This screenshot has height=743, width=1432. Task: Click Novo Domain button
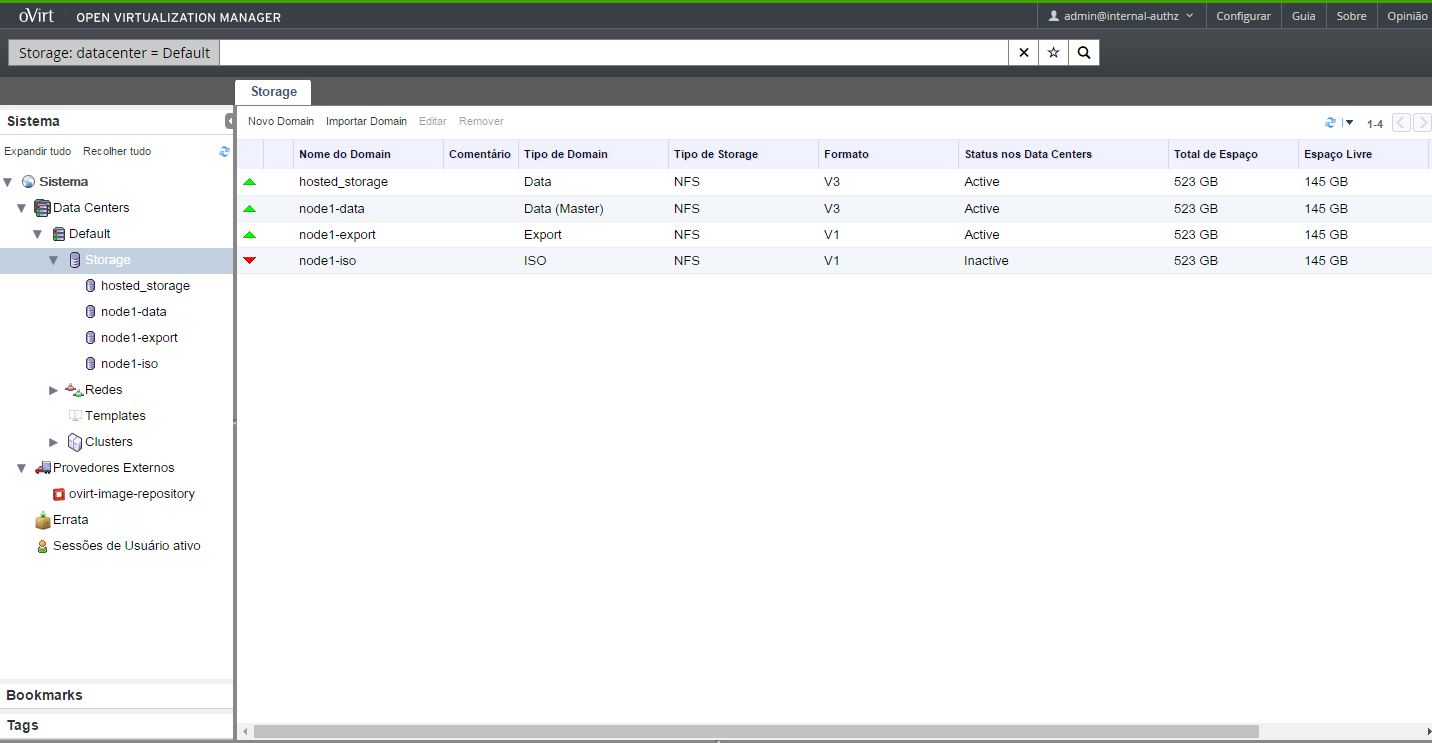281,121
